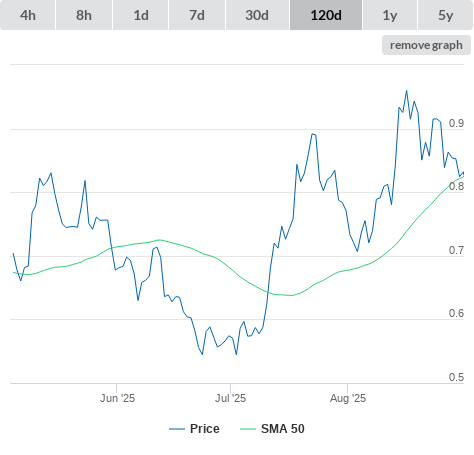Switch chart to 7d range

pos(197,15)
